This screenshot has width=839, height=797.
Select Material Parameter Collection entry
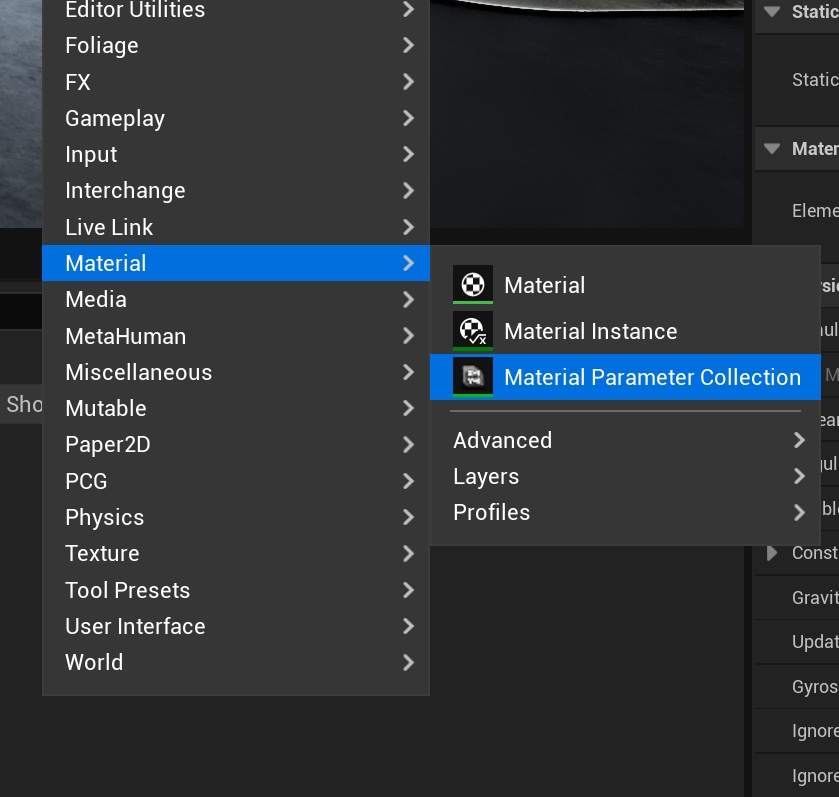click(x=651, y=377)
